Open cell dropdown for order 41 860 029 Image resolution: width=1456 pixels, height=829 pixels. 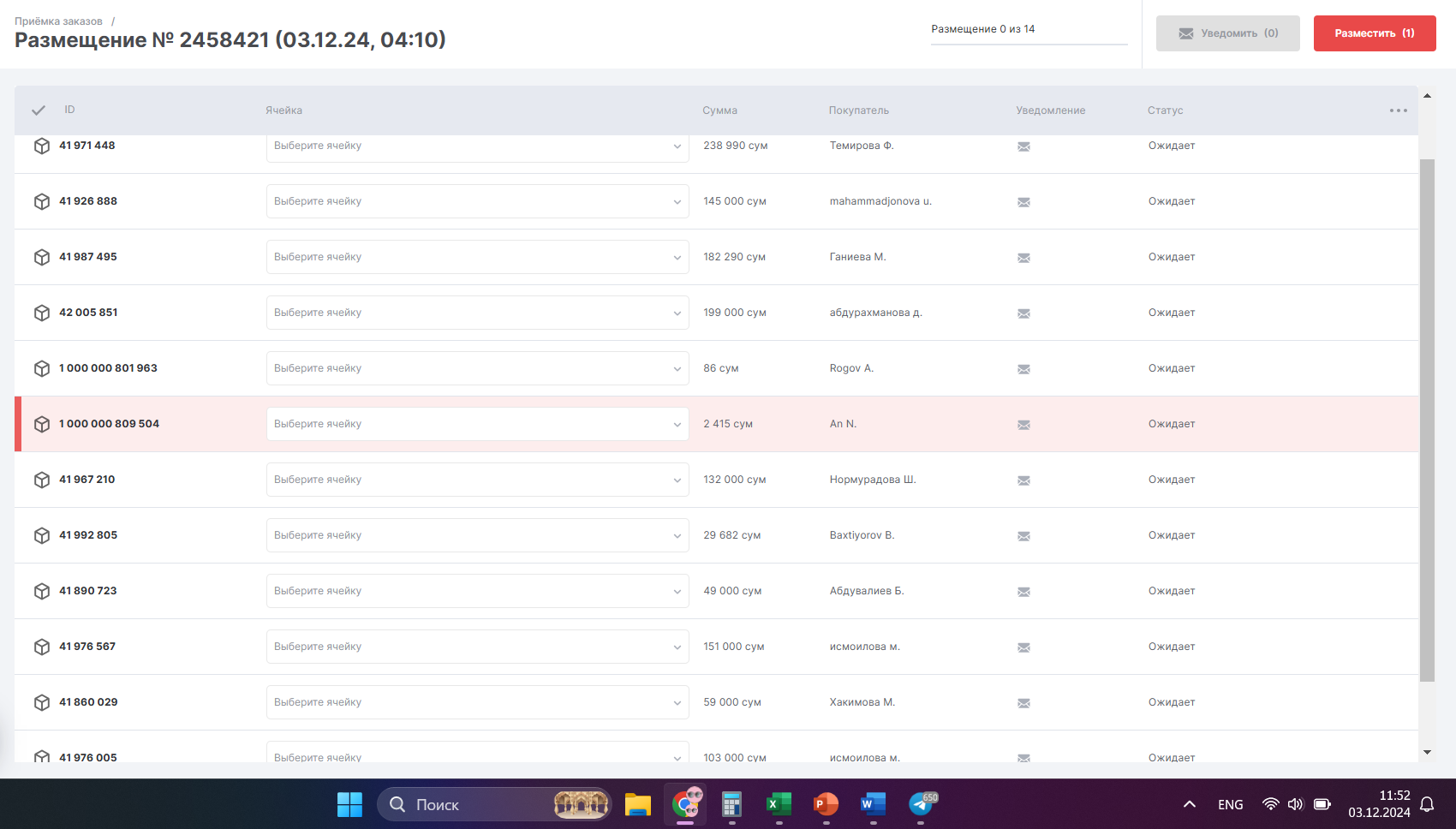(x=478, y=702)
